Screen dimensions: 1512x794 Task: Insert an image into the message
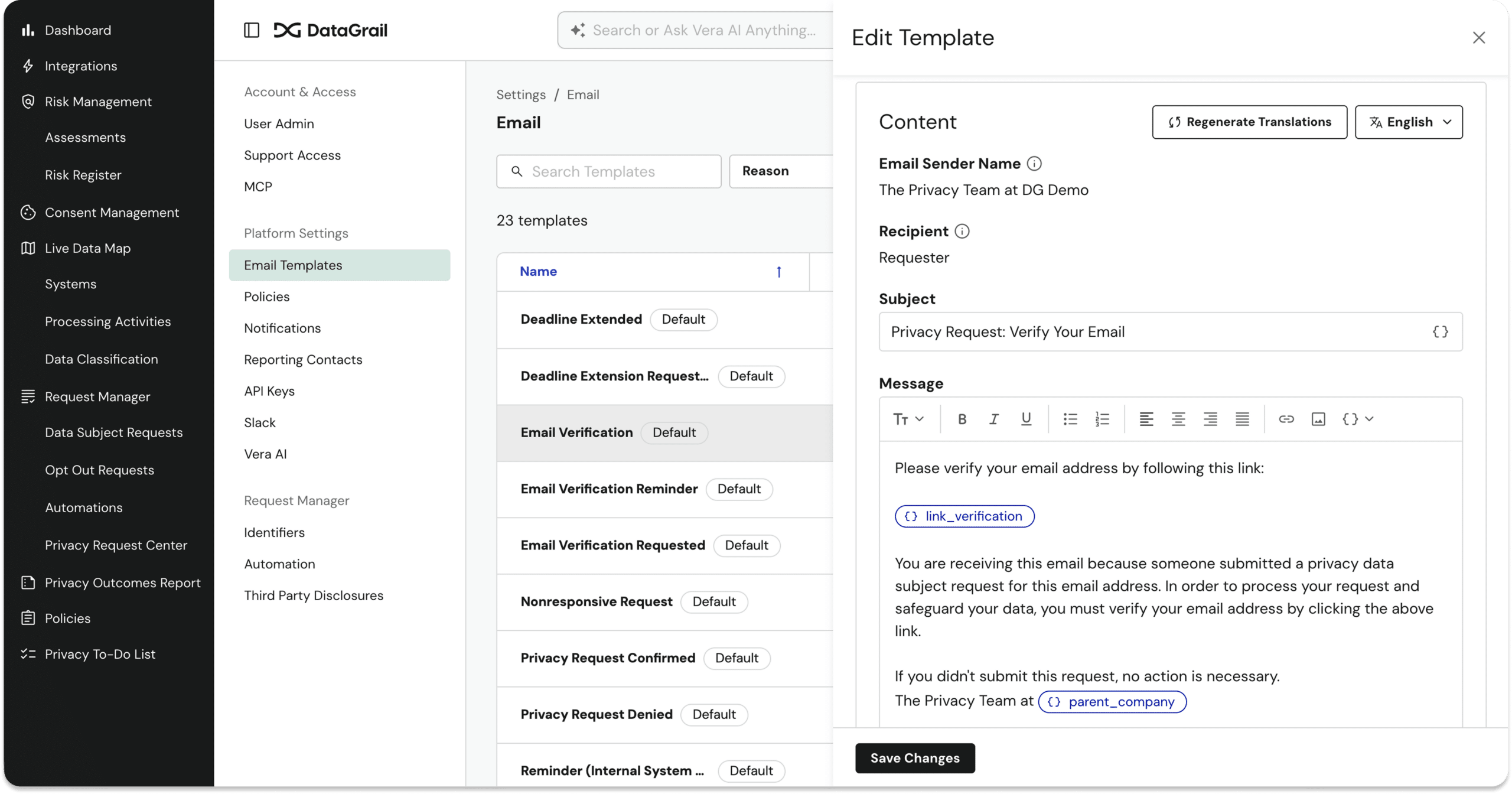coord(1318,419)
